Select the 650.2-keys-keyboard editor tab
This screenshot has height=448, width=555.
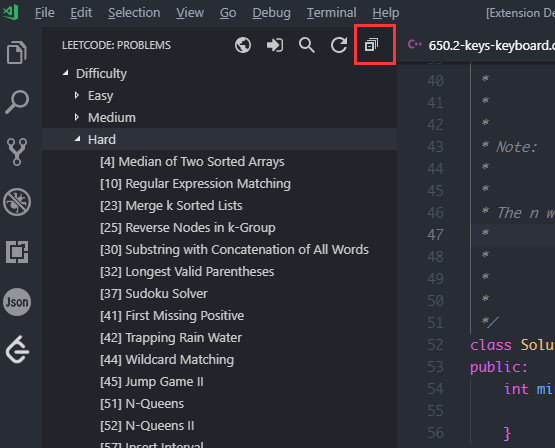click(x=481, y=45)
